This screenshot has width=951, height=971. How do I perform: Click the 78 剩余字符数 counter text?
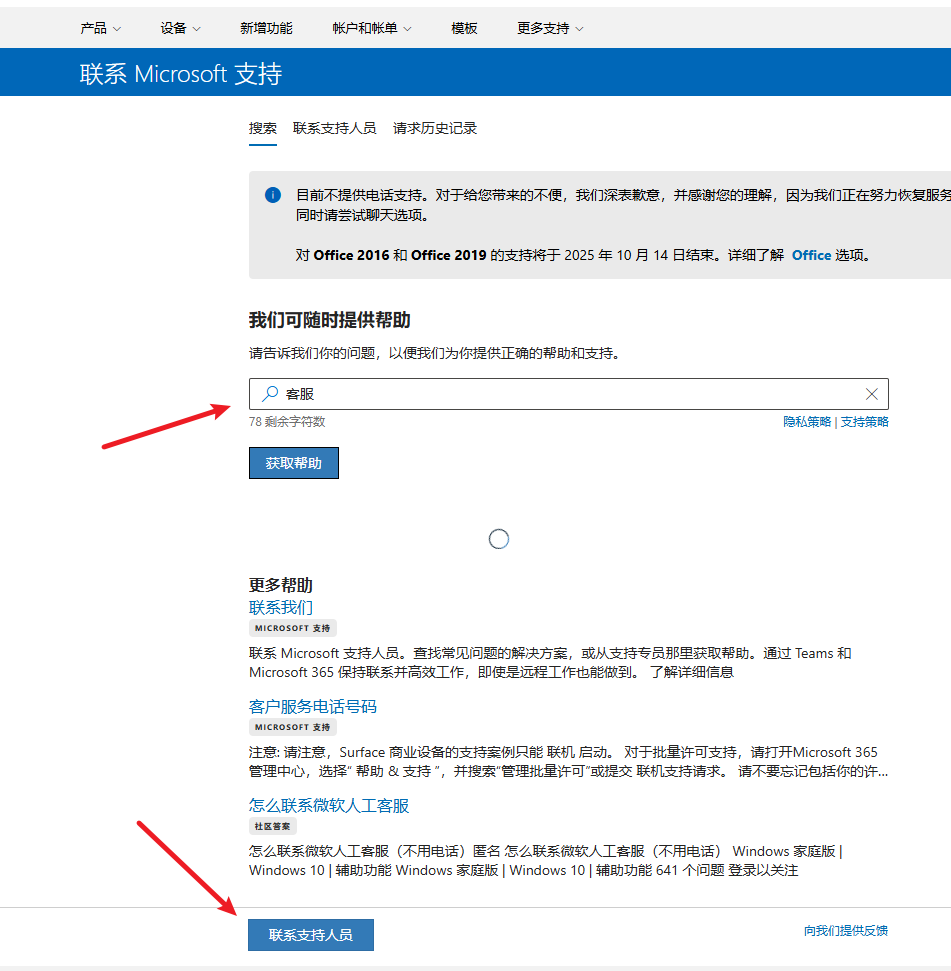[x=287, y=422]
